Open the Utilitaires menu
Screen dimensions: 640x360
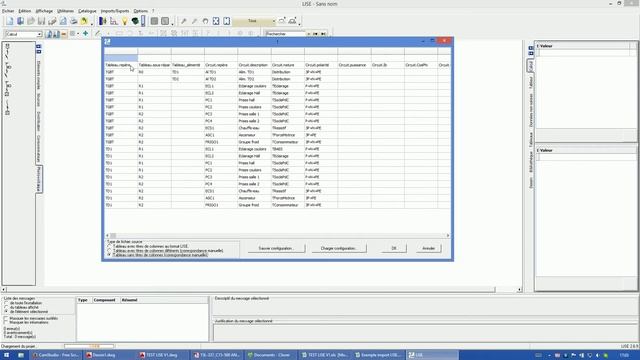point(65,11)
